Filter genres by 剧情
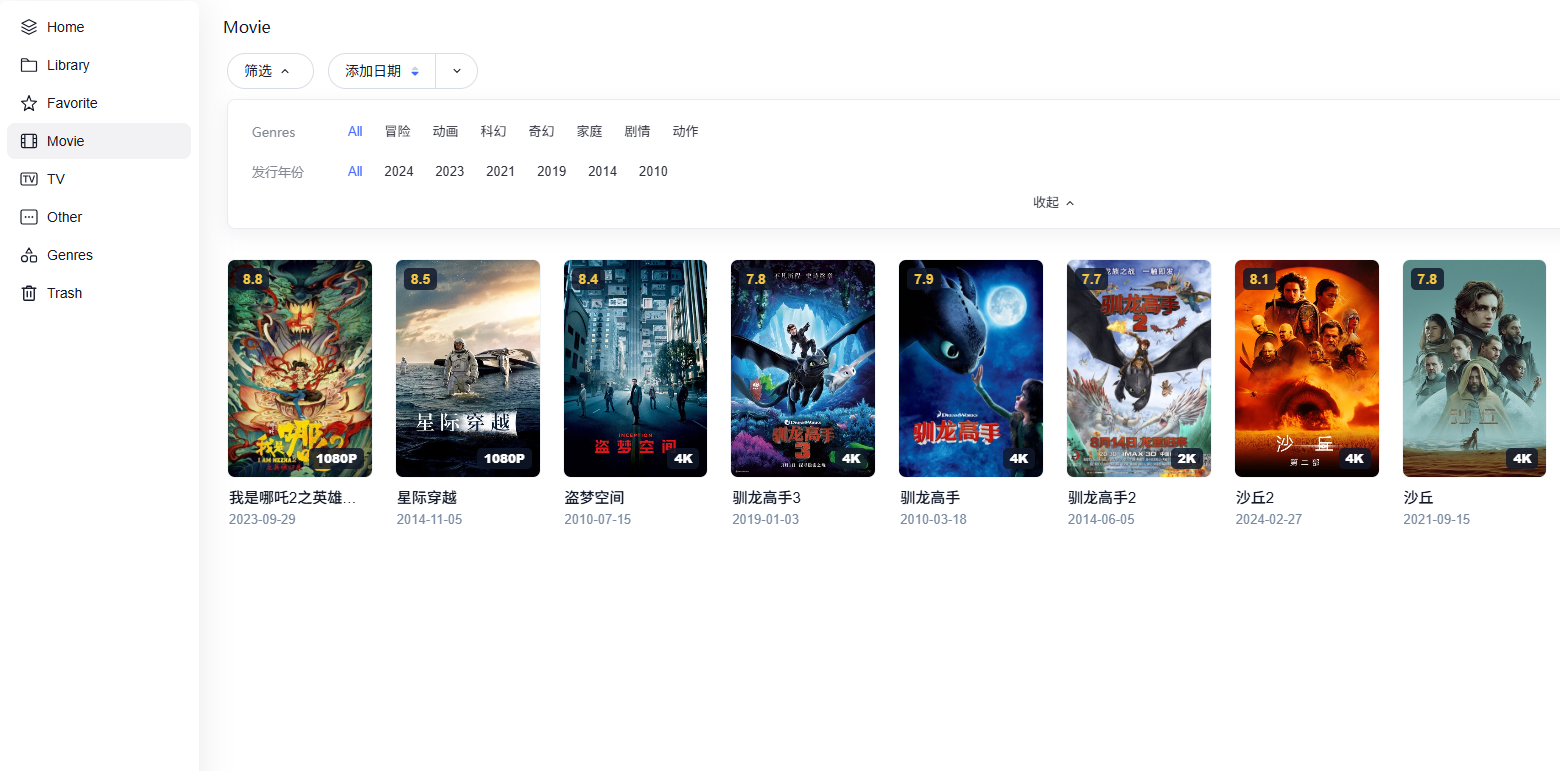Screen dimensions: 1560x771 (x=638, y=131)
